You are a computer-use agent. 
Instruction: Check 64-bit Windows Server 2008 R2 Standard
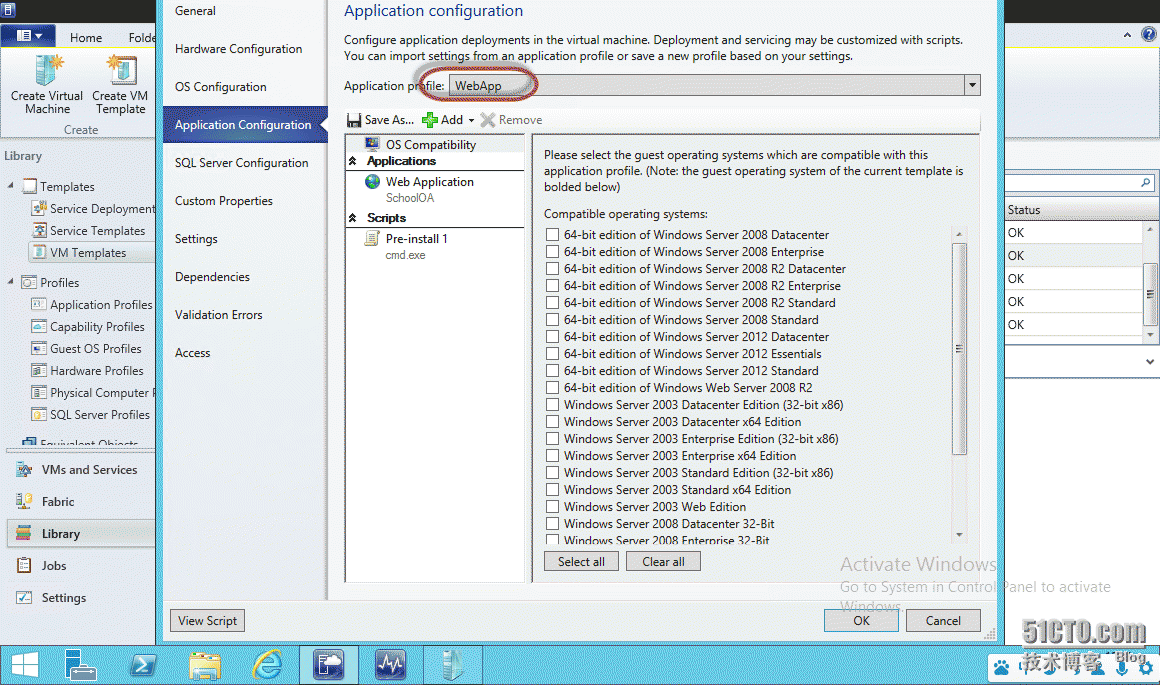coord(553,303)
